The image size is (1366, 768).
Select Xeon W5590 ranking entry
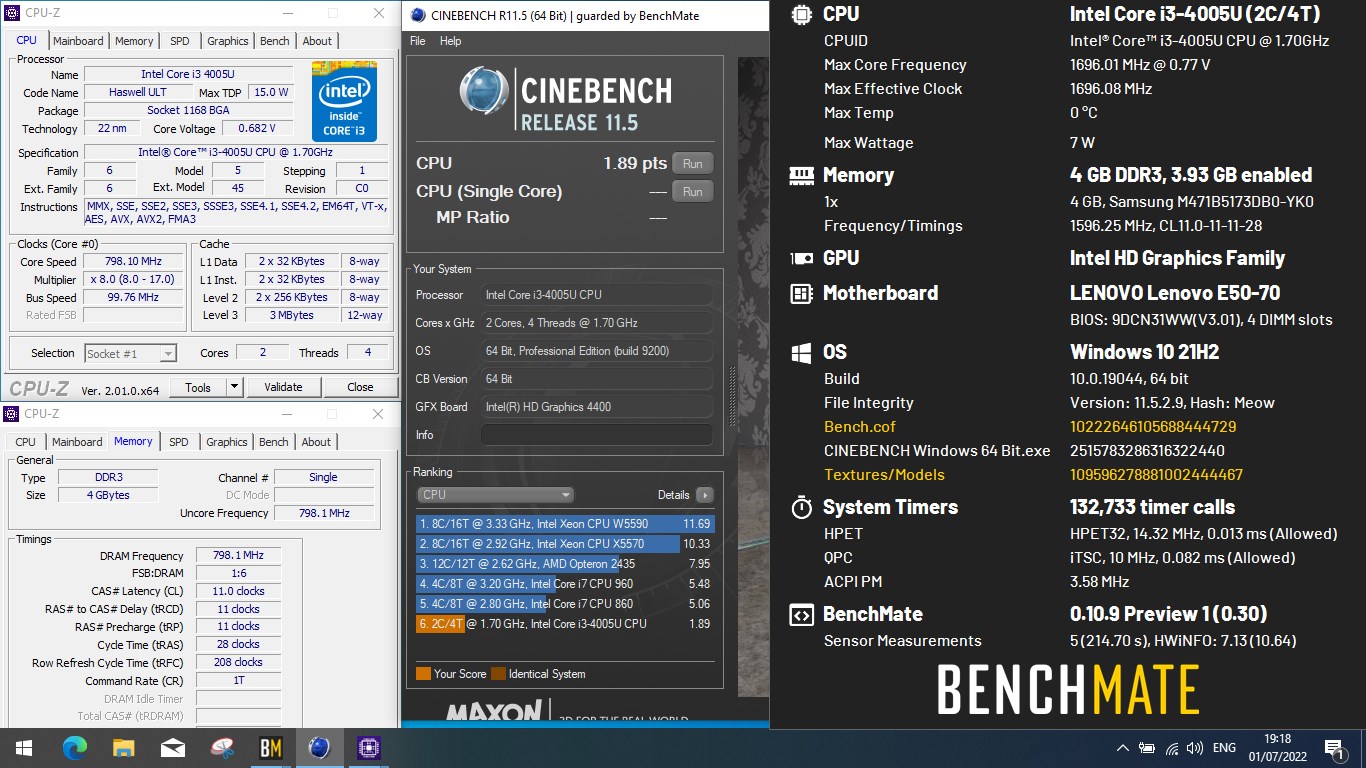coord(565,524)
